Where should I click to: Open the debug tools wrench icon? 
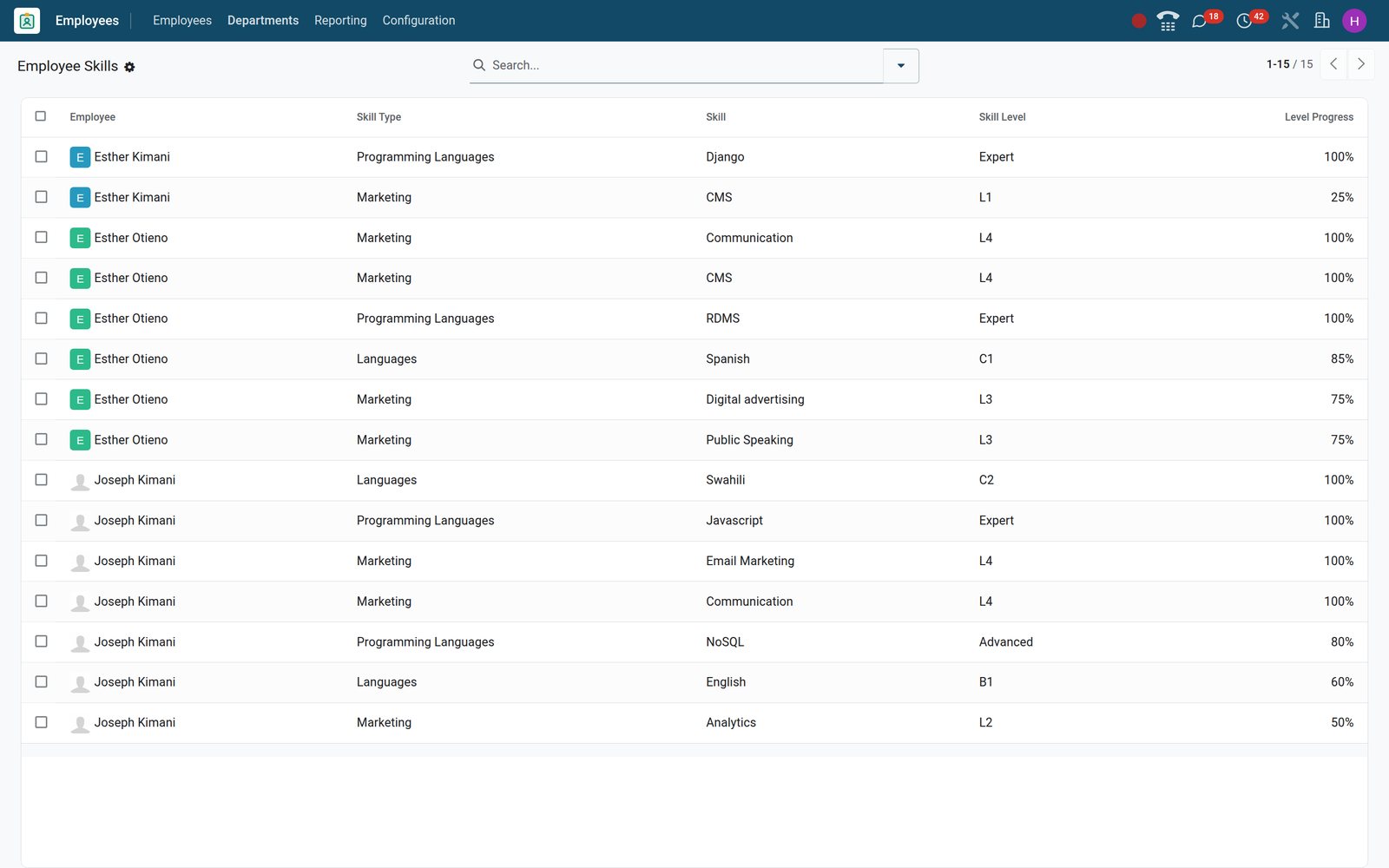click(x=1290, y=21)
